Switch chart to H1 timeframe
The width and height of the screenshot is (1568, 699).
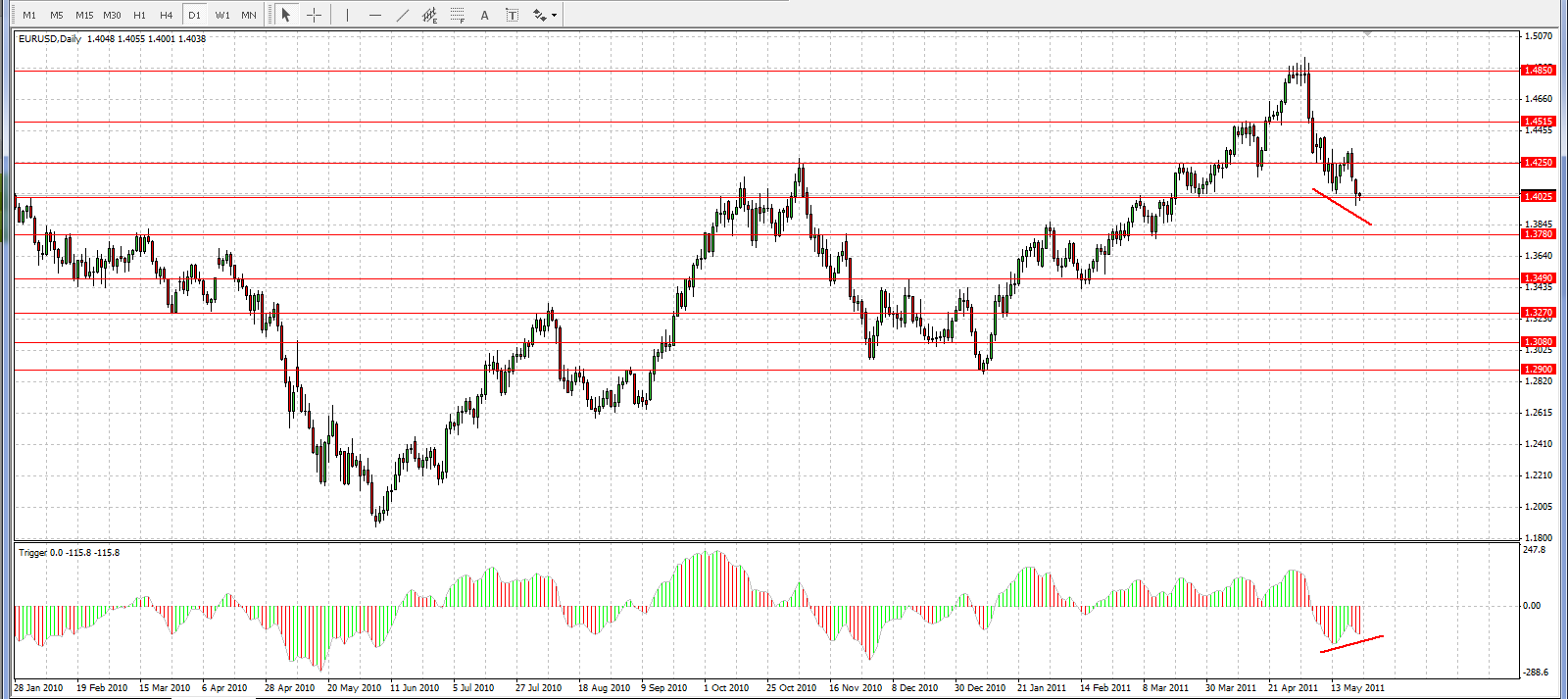click(x=139, y=15)
